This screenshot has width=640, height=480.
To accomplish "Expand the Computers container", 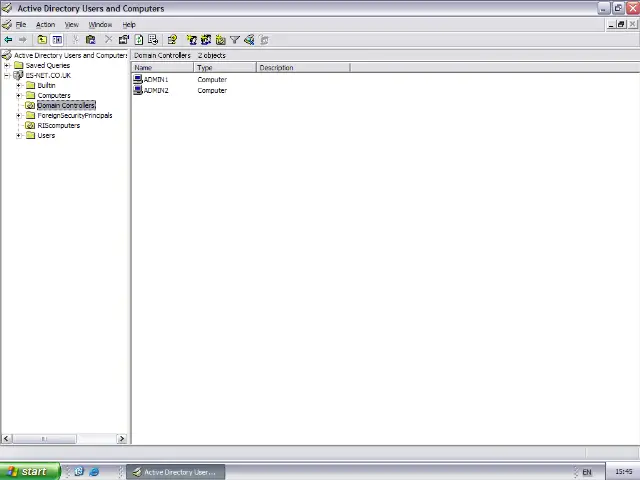I will click(x=18, y=96).
